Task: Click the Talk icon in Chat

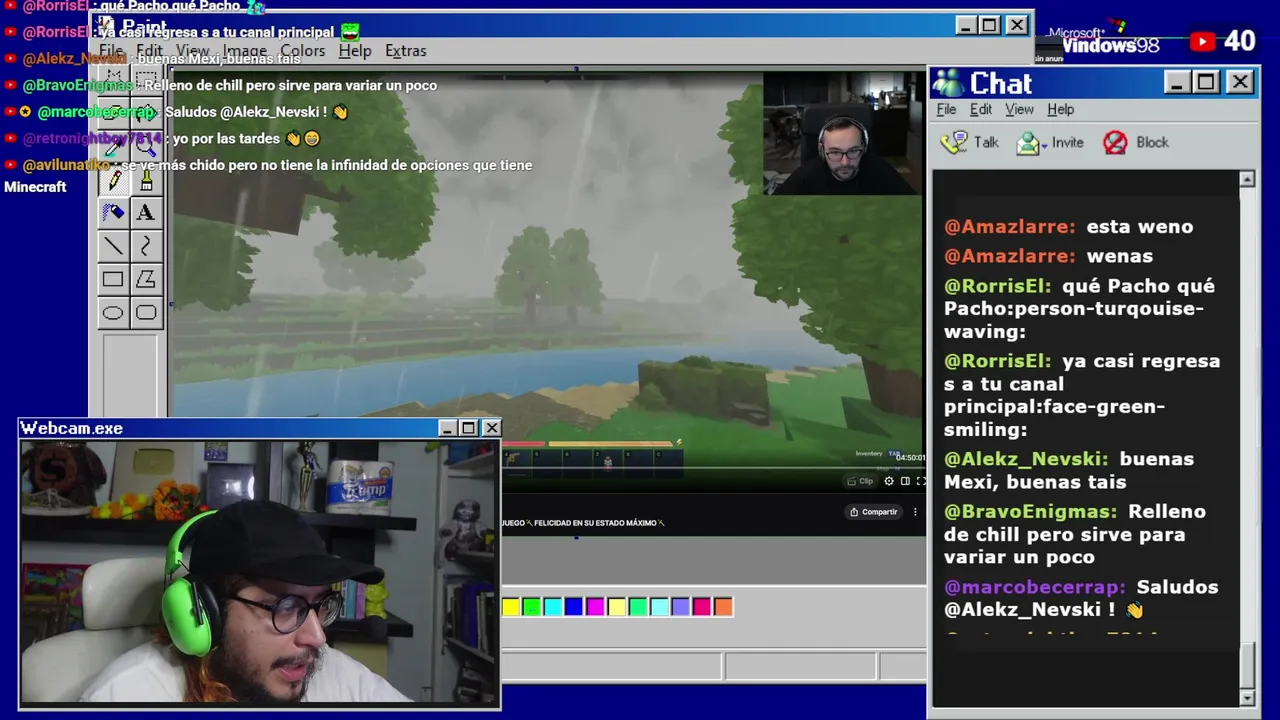Action: [955, 142]
